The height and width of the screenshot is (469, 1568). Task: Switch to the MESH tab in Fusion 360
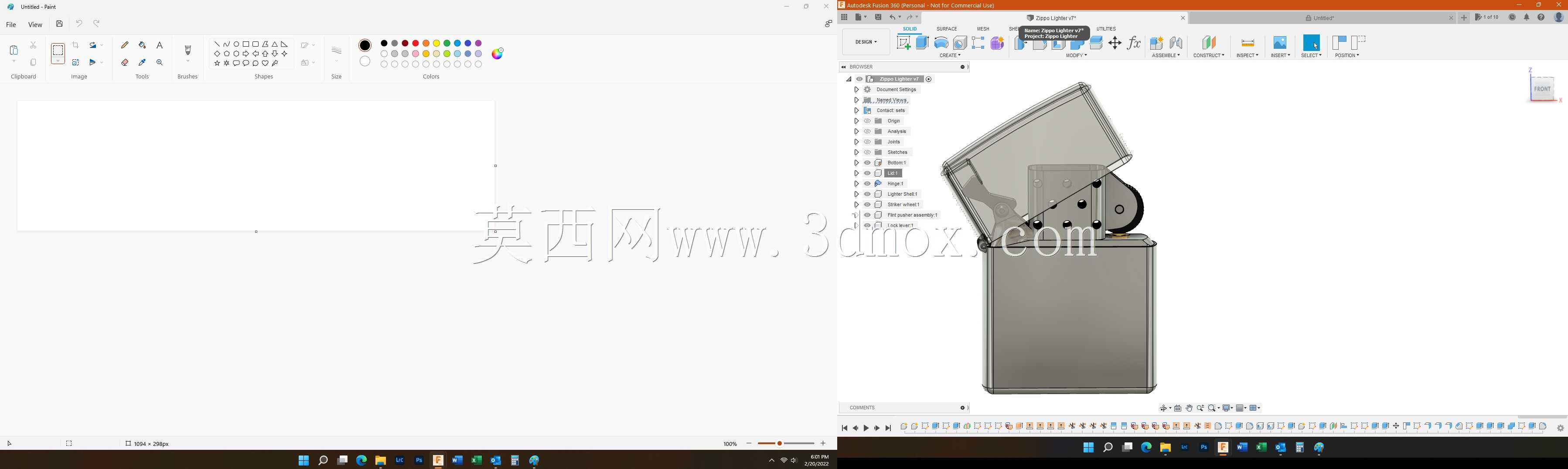click(x=983, y=29)
